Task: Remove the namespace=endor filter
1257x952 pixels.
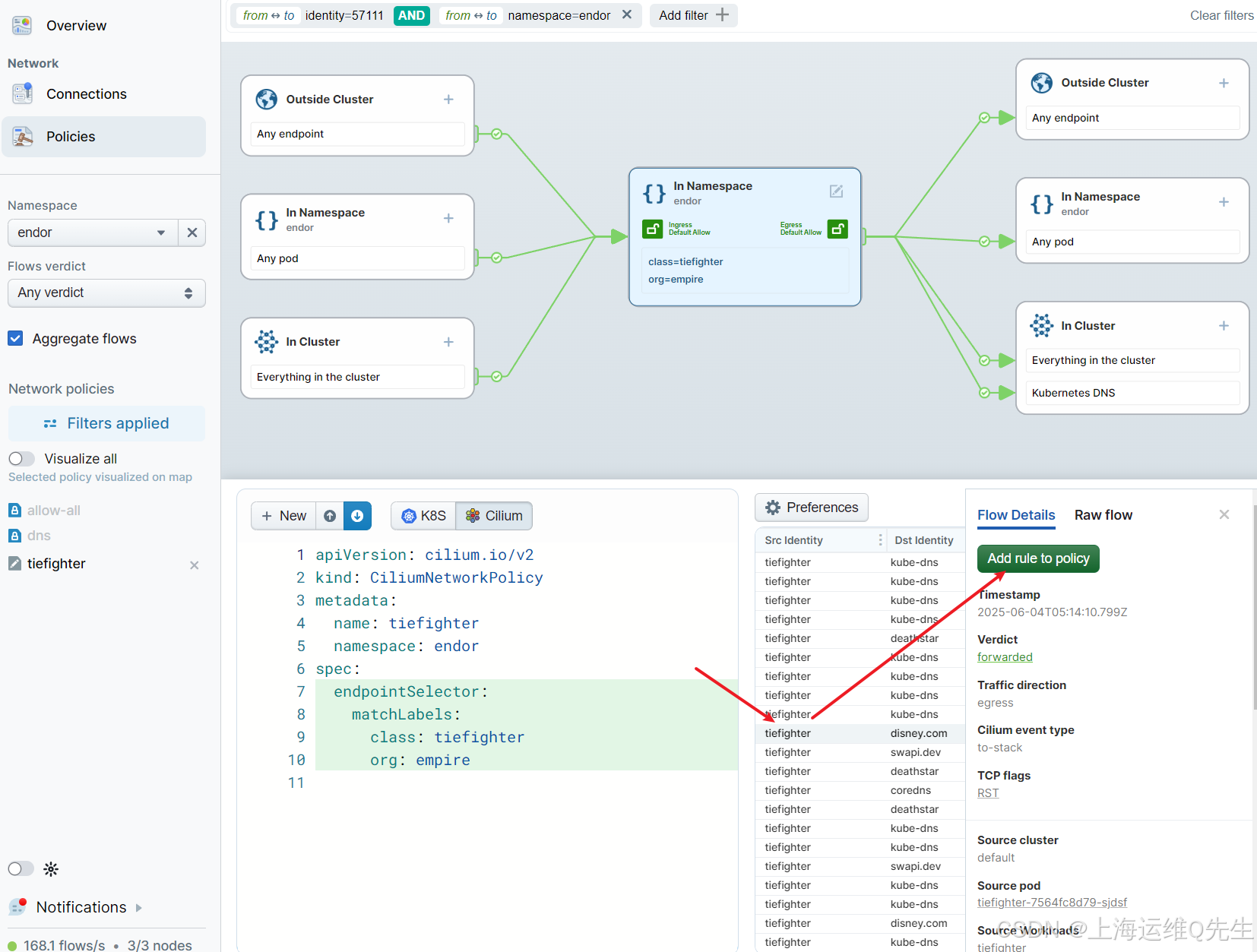Action: point(627,14)
